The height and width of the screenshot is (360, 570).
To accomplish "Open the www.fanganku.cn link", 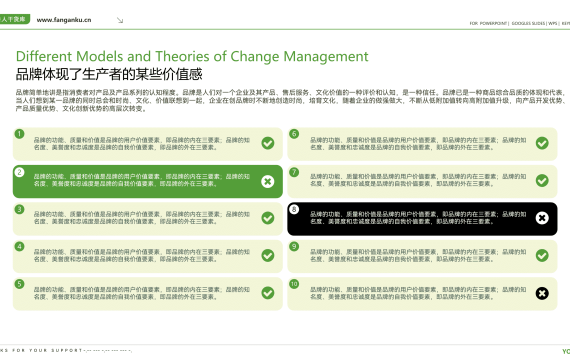I will pyautogui.click(x=64, y=20).
